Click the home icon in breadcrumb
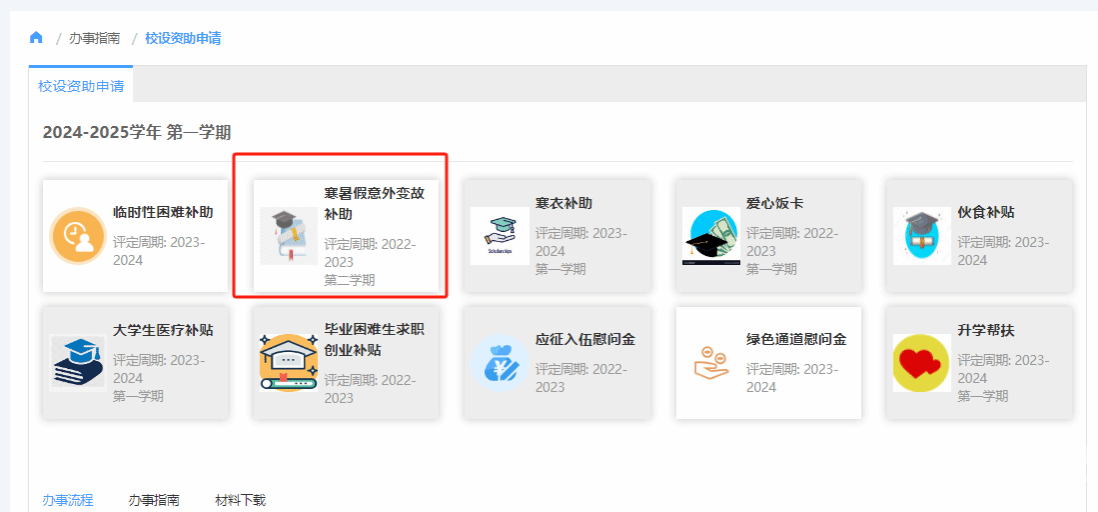Screen dimensions: 1098x512 36,38
